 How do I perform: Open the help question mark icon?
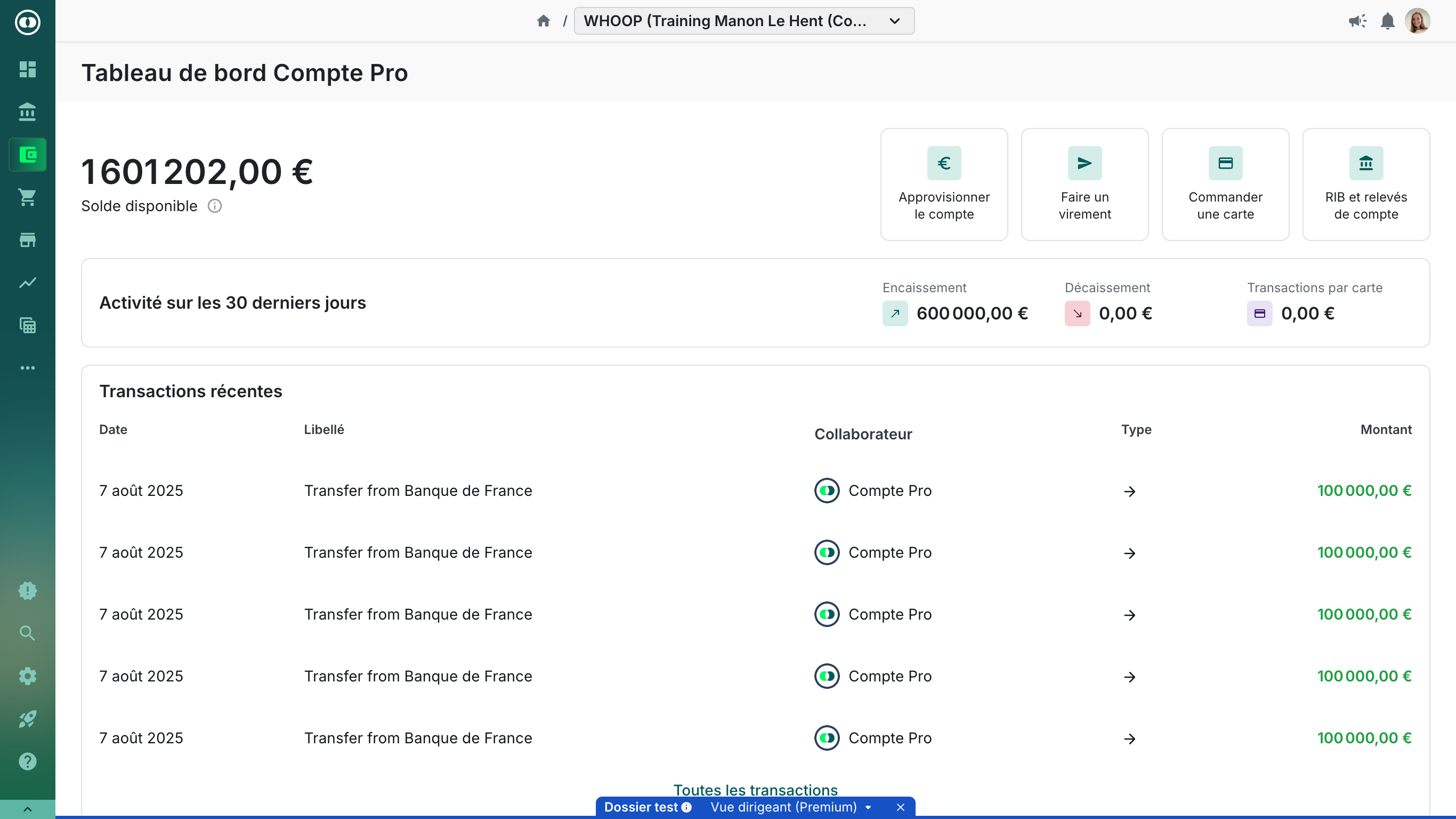(x=27, y=761)
